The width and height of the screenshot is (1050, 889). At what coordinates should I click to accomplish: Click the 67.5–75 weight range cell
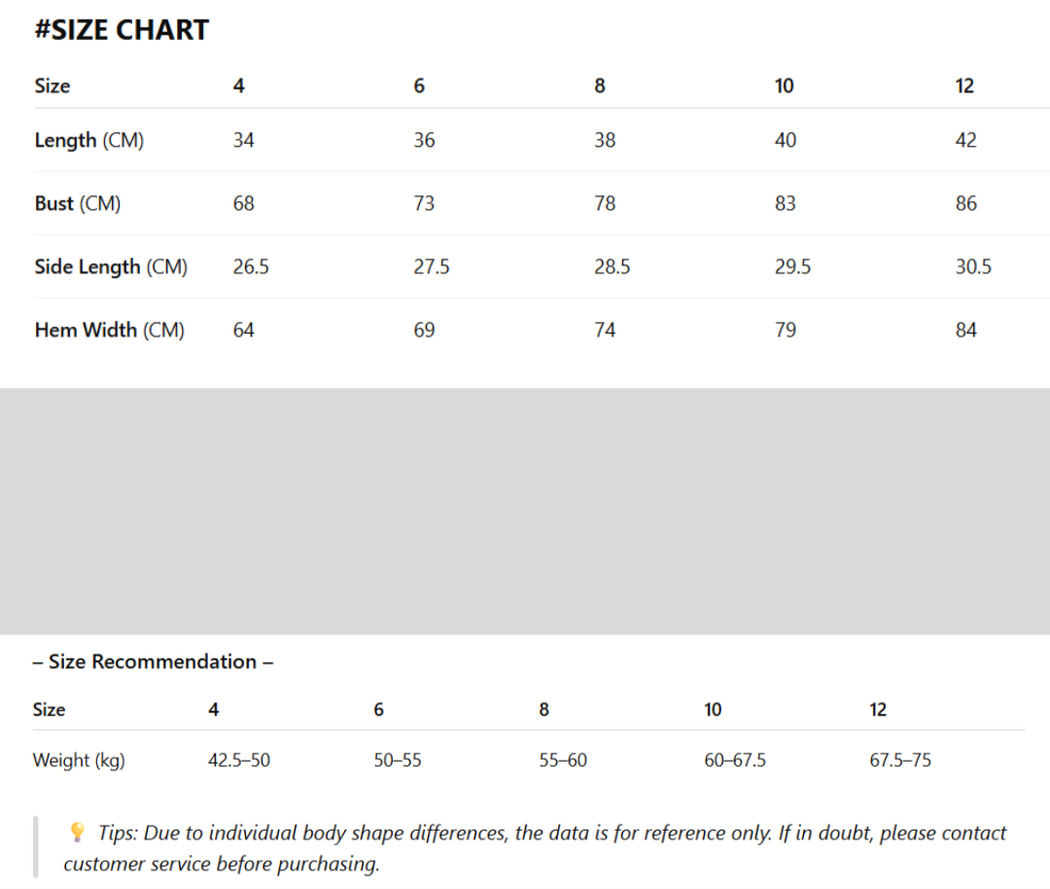900,761
